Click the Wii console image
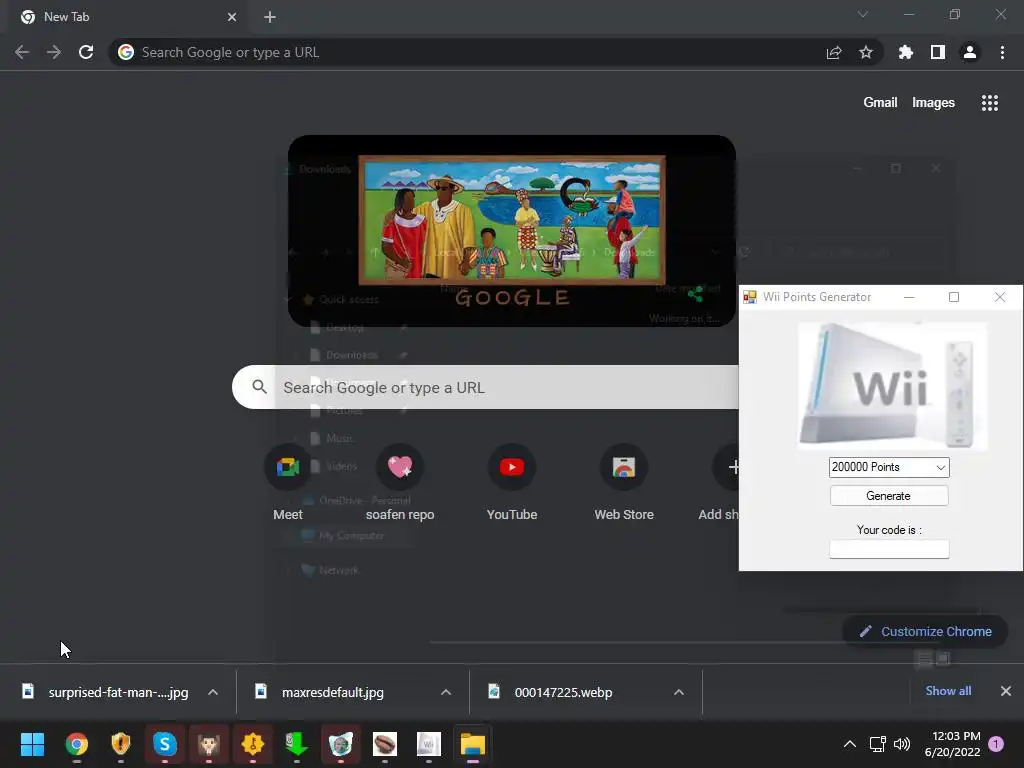The height and width of the screenshot is (768, 1024). point(892,386)
